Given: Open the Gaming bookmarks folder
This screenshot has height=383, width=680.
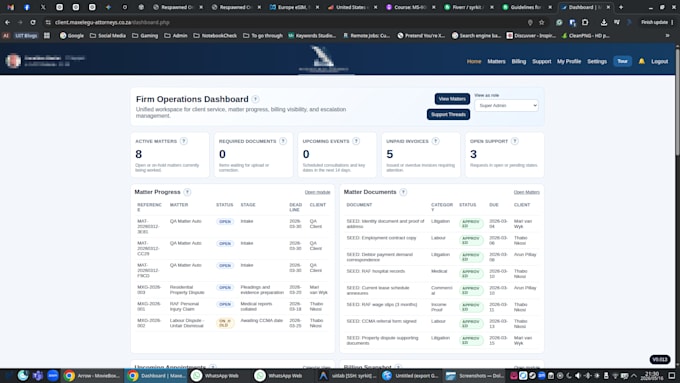Looking at the screenshot, I should (145, 36).
